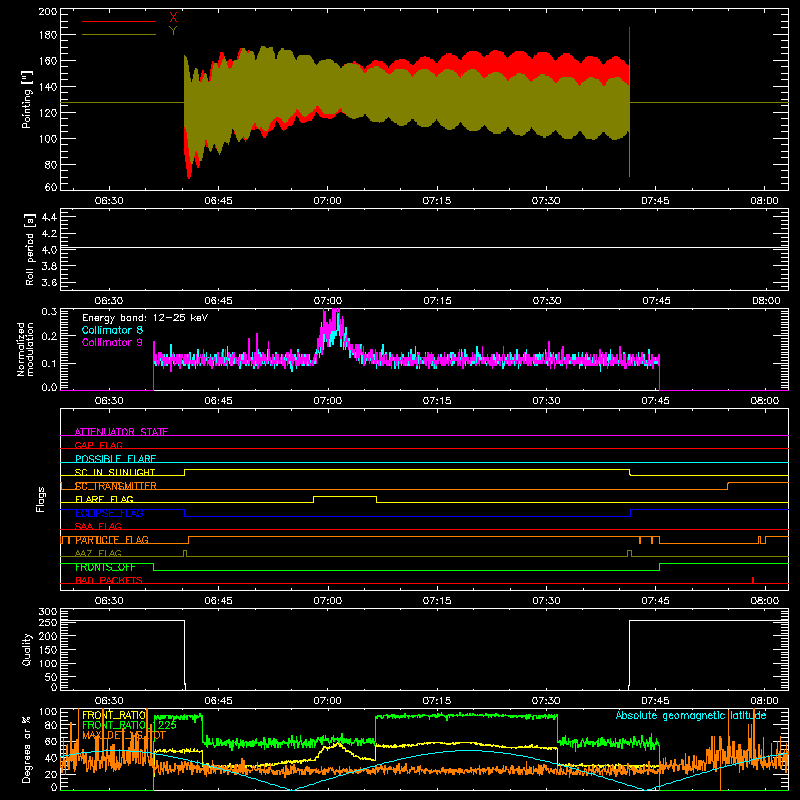
Task: Click 07:30 tick under Normalized modulation plot
Action: (x=546, y=401)
